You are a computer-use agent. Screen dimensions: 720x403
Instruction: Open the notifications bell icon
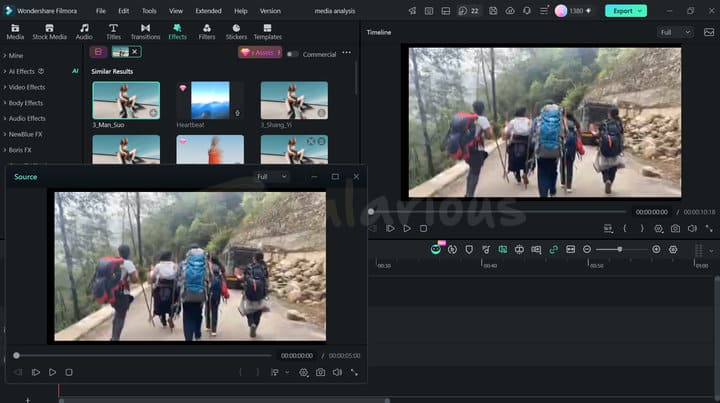(x=527, y=11)
